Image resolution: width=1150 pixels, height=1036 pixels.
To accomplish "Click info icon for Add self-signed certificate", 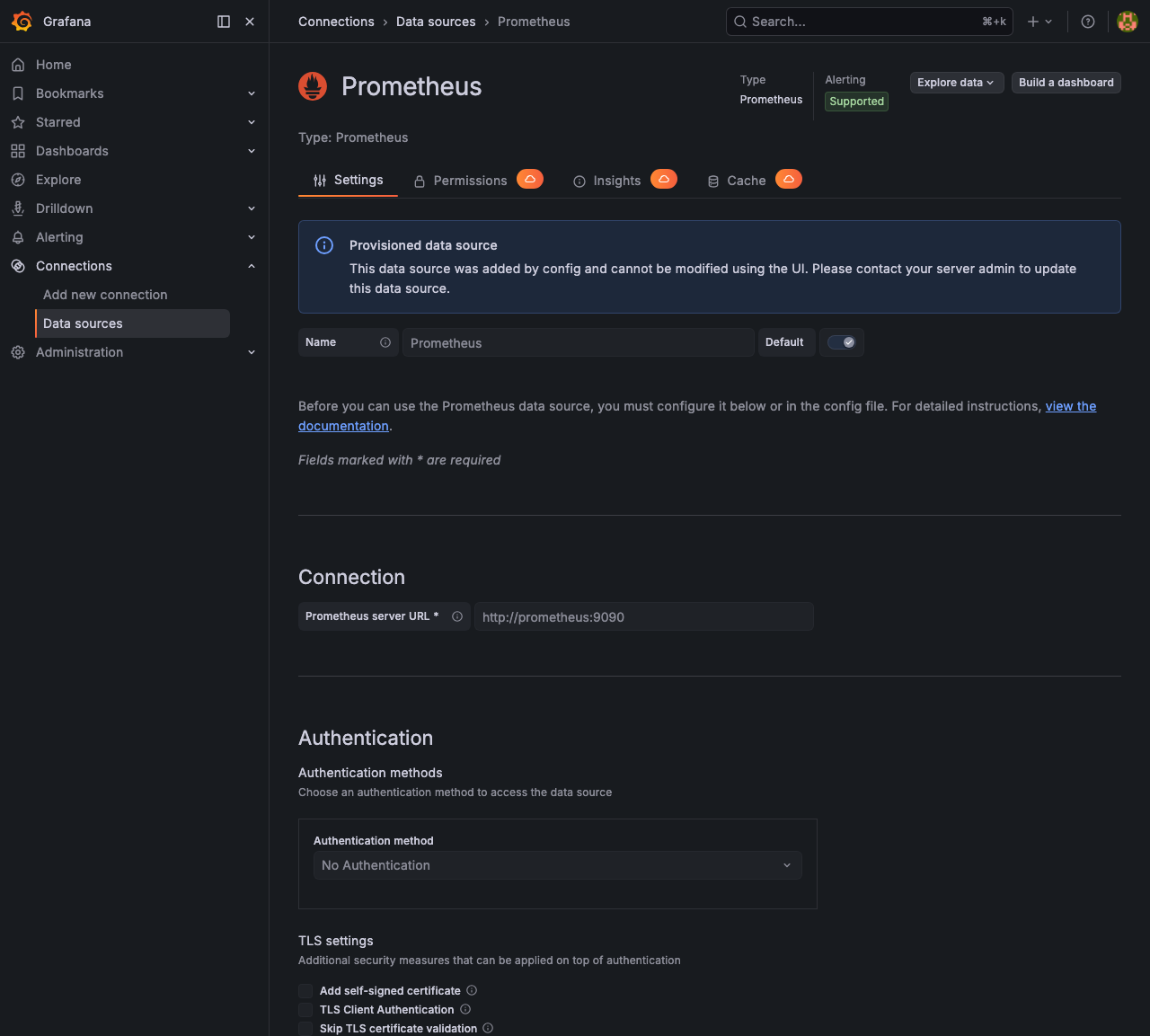I will pyautogui.click(x=472, y=990).
